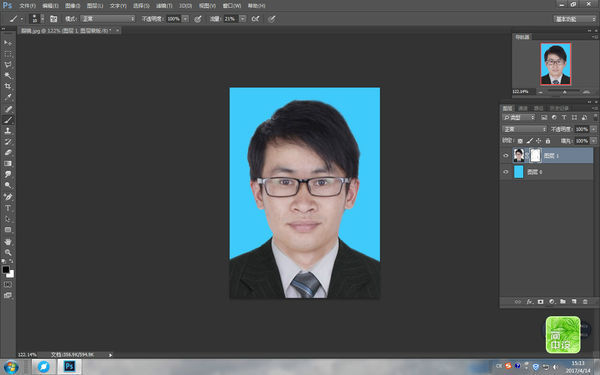
Task: Open the layer filter type dropdown
Action: (x=518, y=117)
